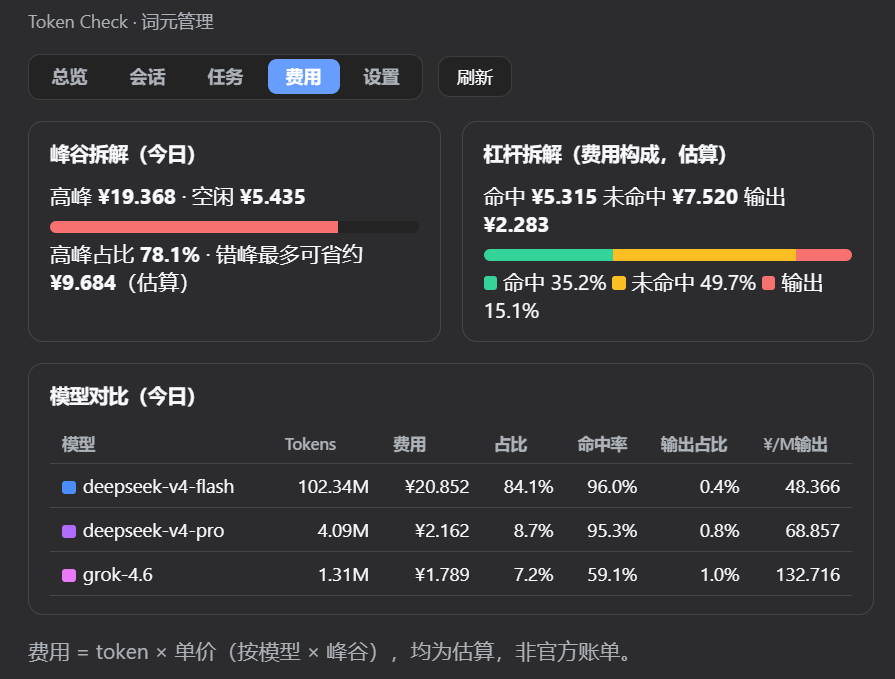Click the 84.1% share cell
Viewport: 895px width, 679px height.
(529, 487)
